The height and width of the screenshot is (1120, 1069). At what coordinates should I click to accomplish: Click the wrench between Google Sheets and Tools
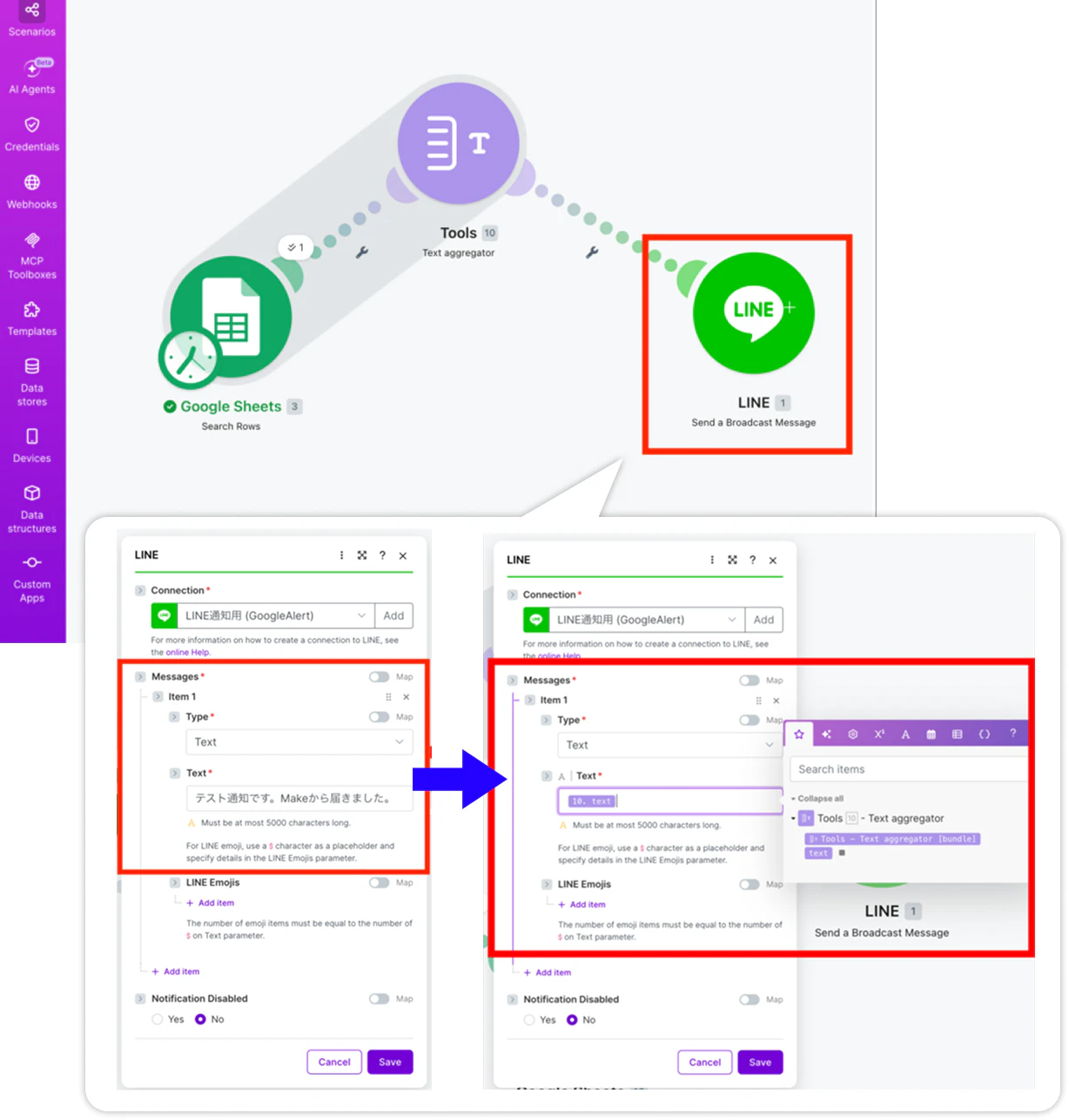[362, 252]
